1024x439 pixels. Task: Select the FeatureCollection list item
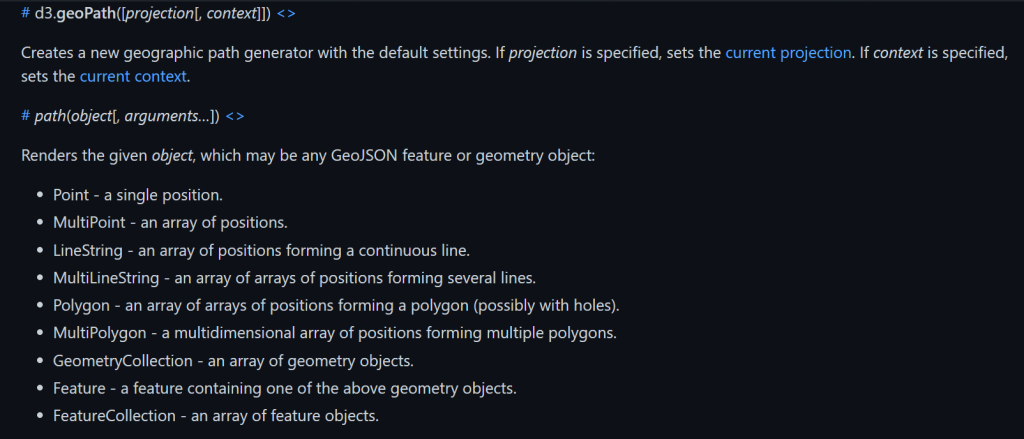click(216, 415)
